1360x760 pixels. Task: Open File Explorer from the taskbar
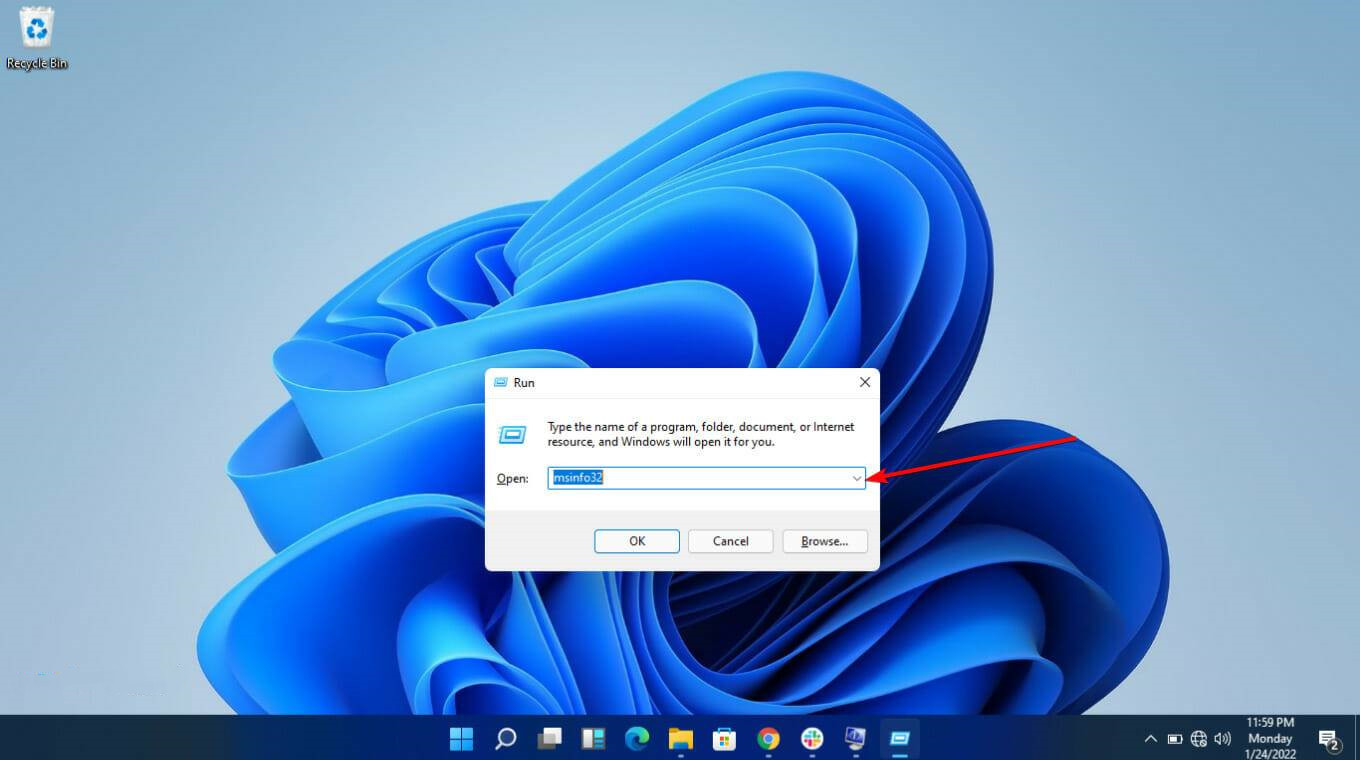[681, 738]
